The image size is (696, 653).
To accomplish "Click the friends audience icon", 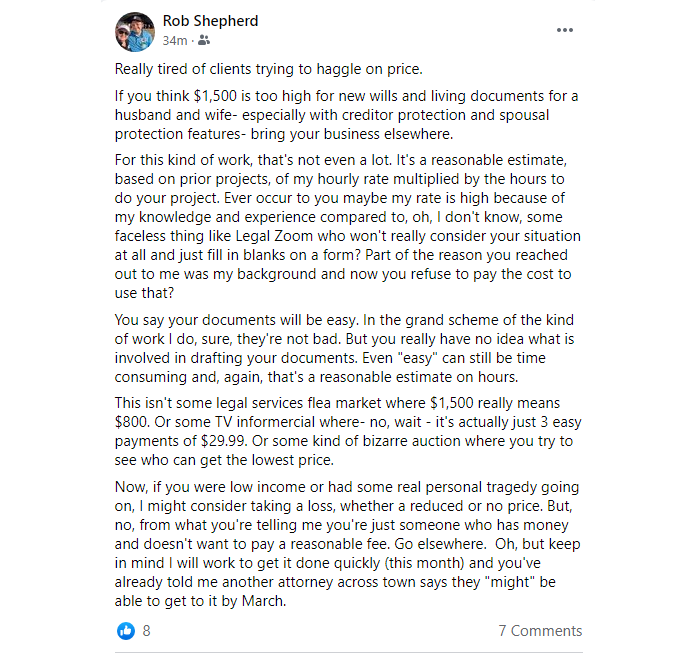I will point(204,41).
